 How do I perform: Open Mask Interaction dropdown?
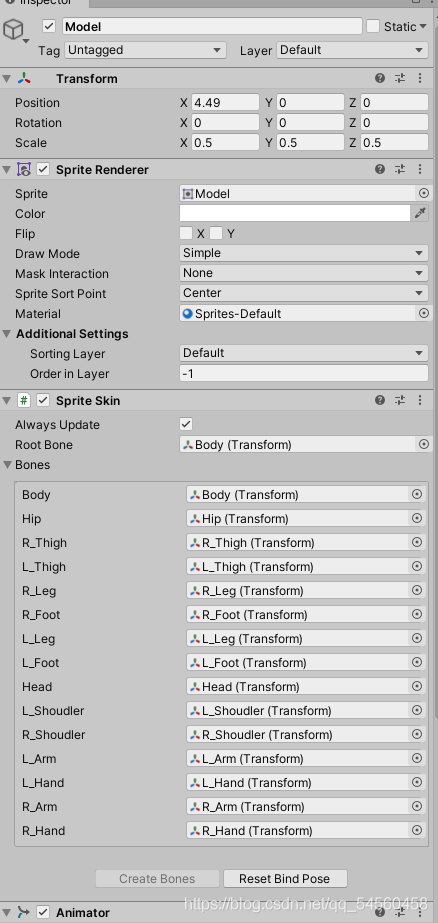coord(304,273)
